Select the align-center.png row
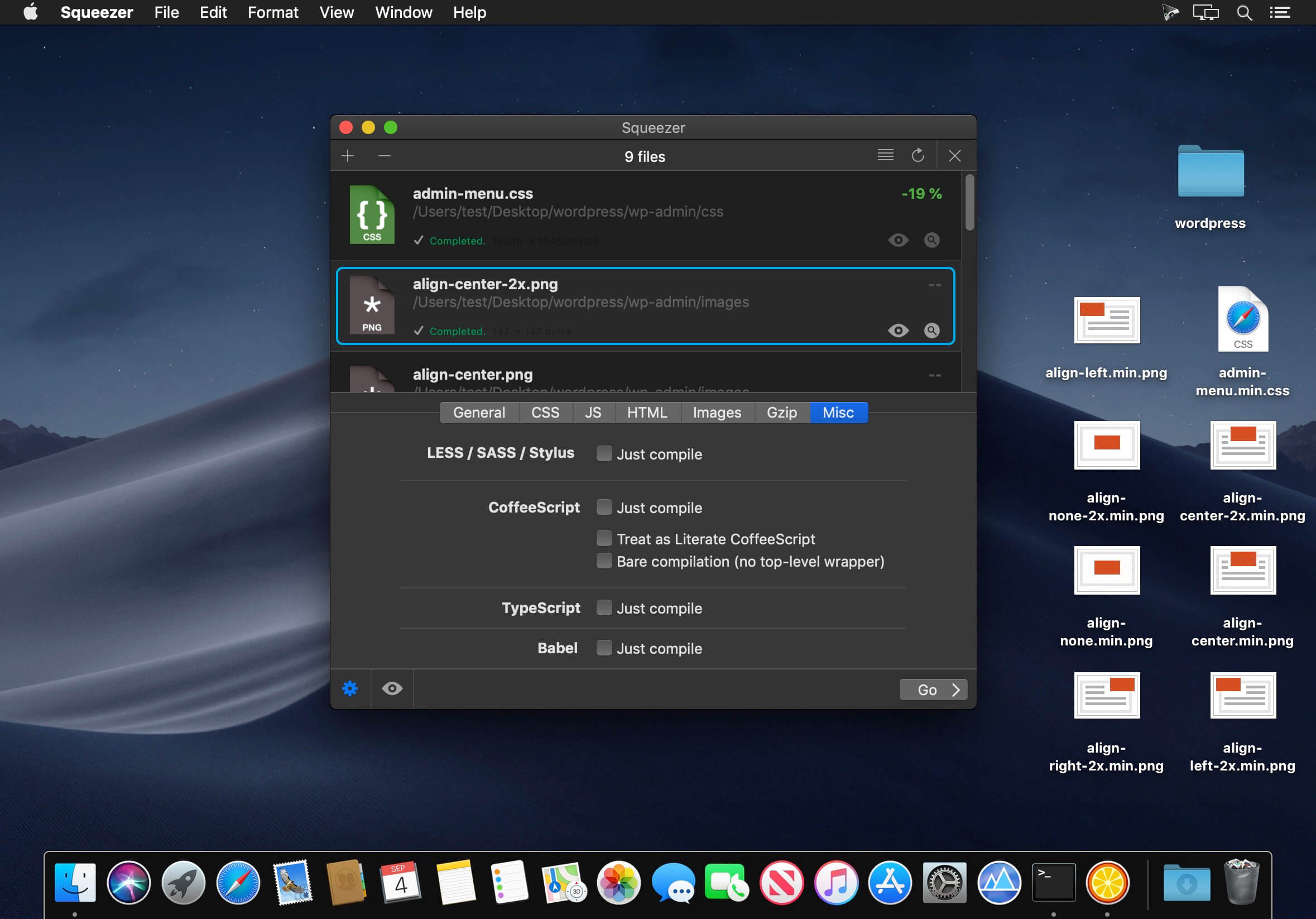This screenshot has width=1316, height=919. (646, 372)
